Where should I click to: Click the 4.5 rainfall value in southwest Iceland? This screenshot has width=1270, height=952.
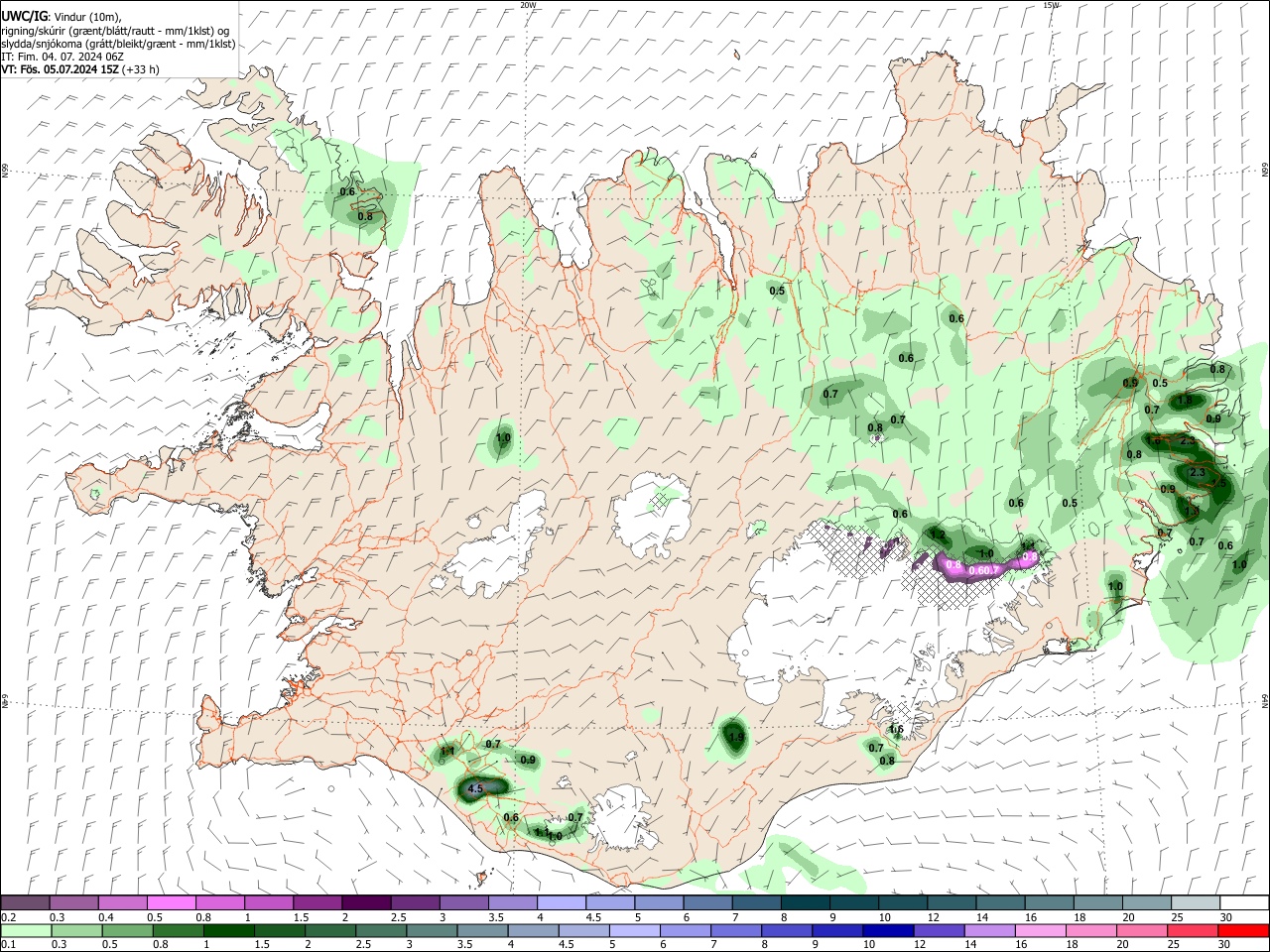(x=474, y=789)
